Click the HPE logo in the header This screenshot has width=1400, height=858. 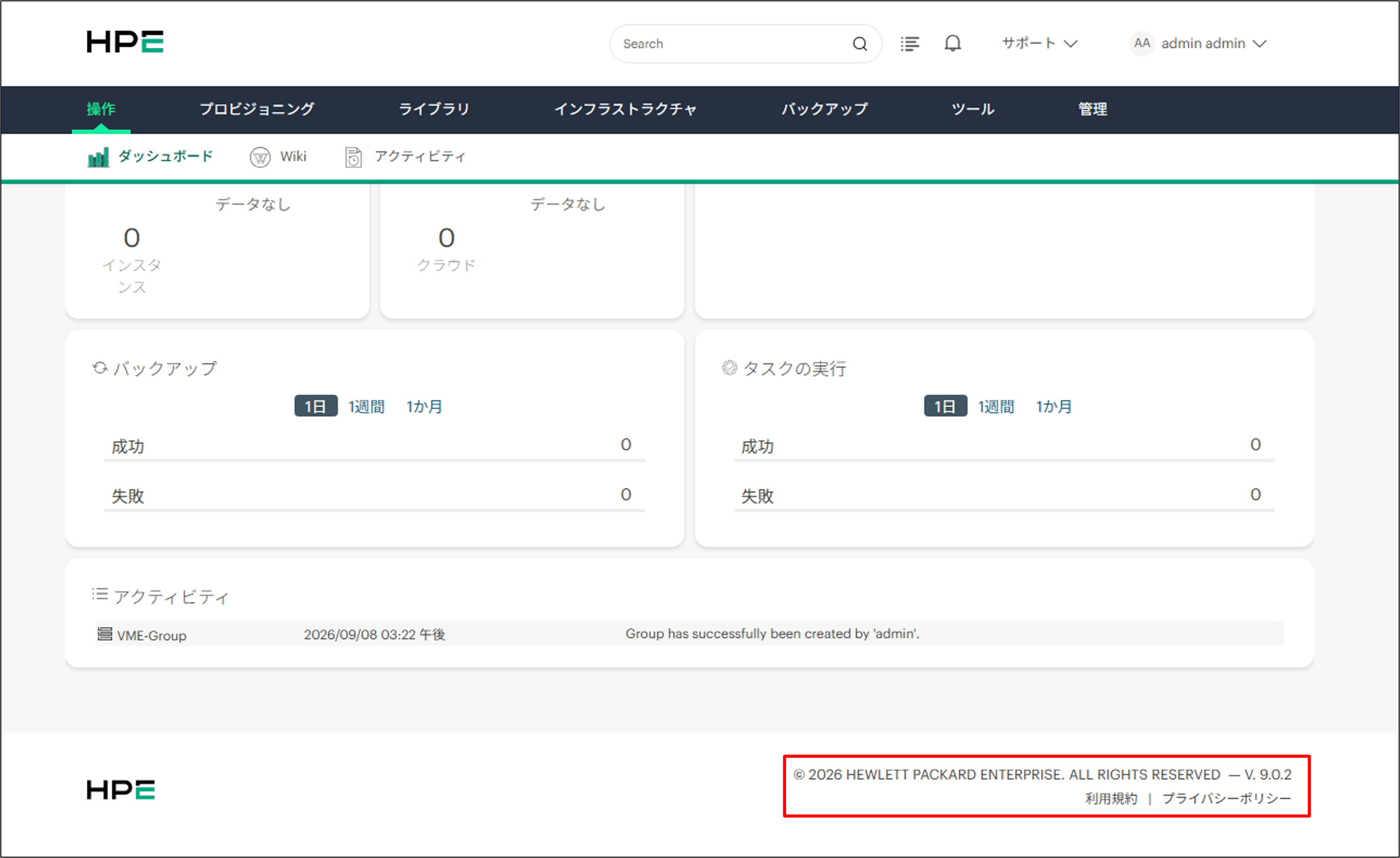point(125,42)
